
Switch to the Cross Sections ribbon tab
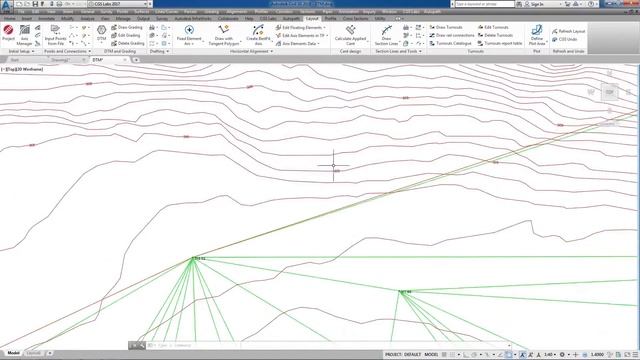[355, 19]
